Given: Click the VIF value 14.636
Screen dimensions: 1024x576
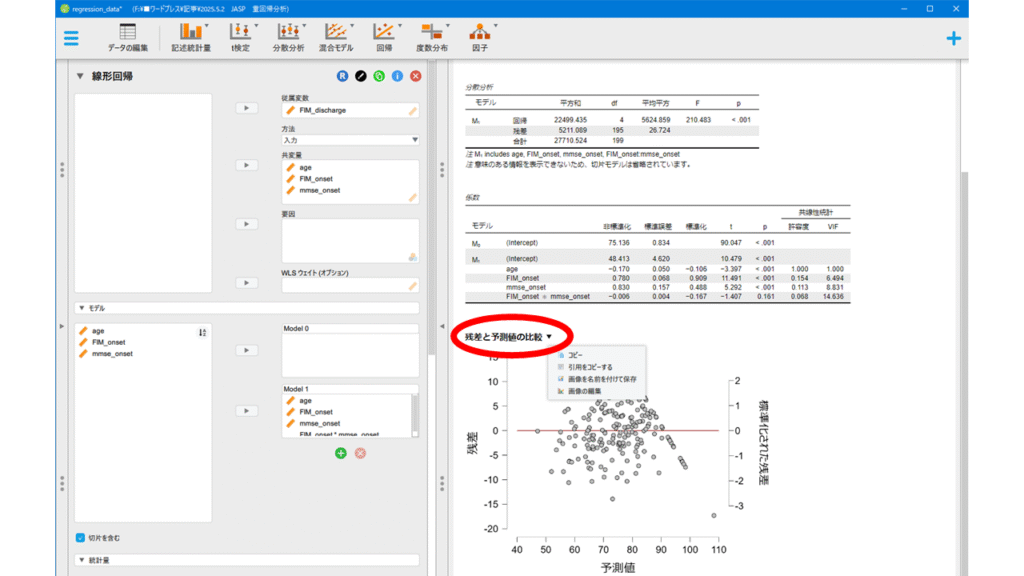Looking at the screenshot, I should click(833, 296).
